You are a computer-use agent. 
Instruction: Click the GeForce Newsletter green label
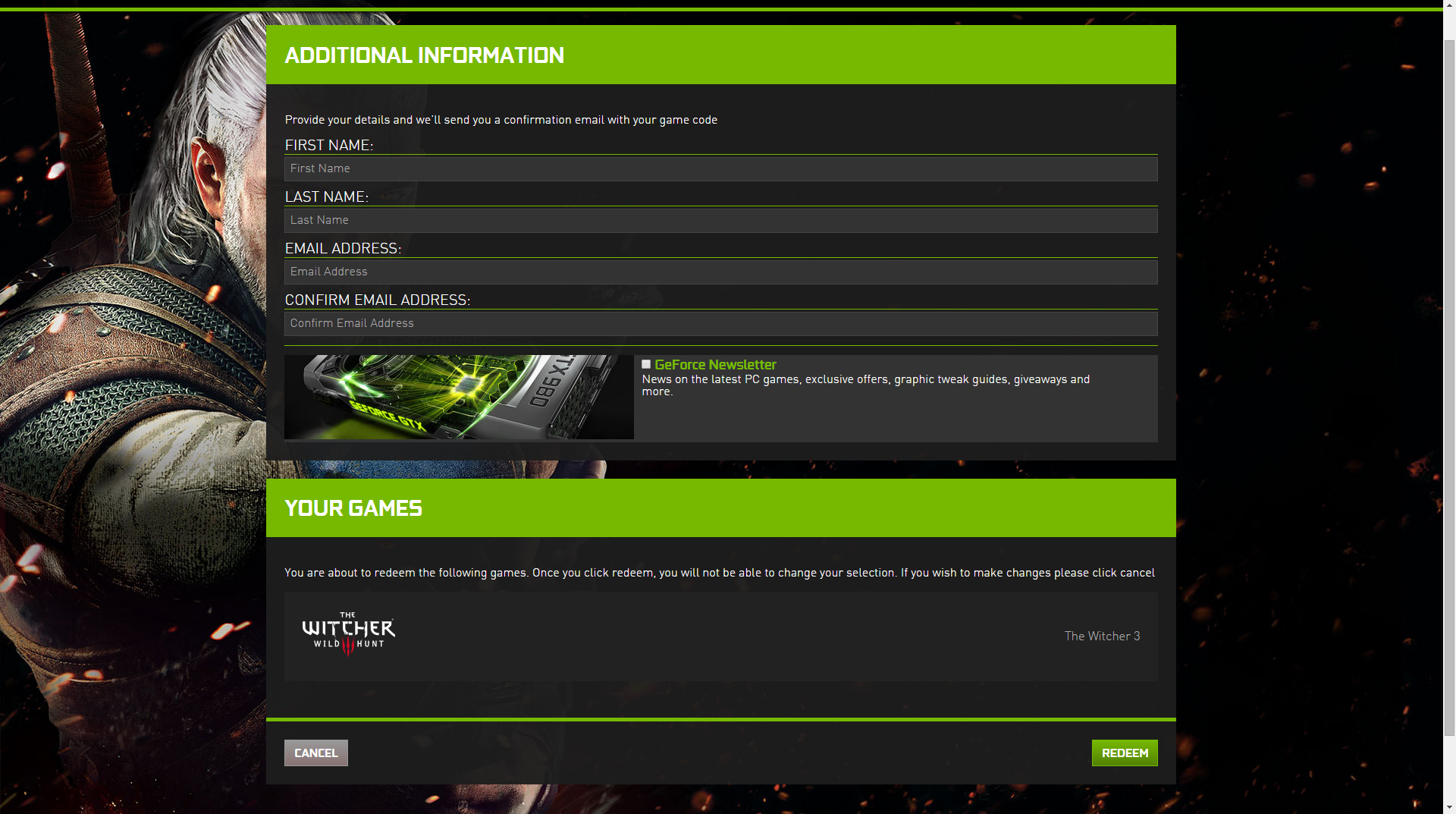(715, 365)
